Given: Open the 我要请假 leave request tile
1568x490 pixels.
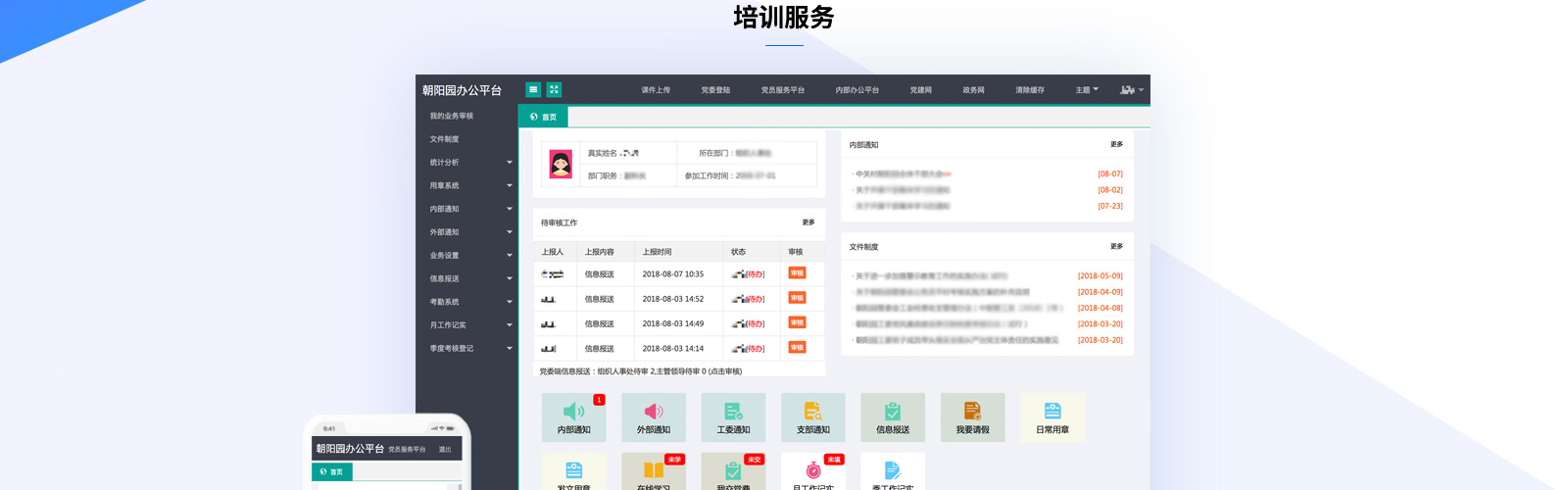Looking at the screenshot, I should coord(972,417).
